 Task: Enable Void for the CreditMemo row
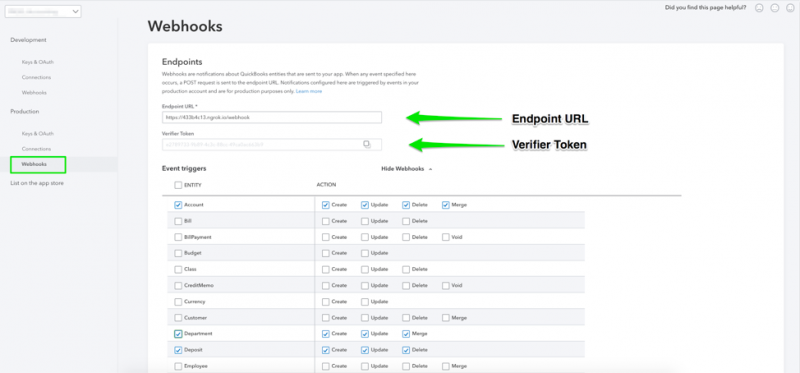(x=446, y=286)
